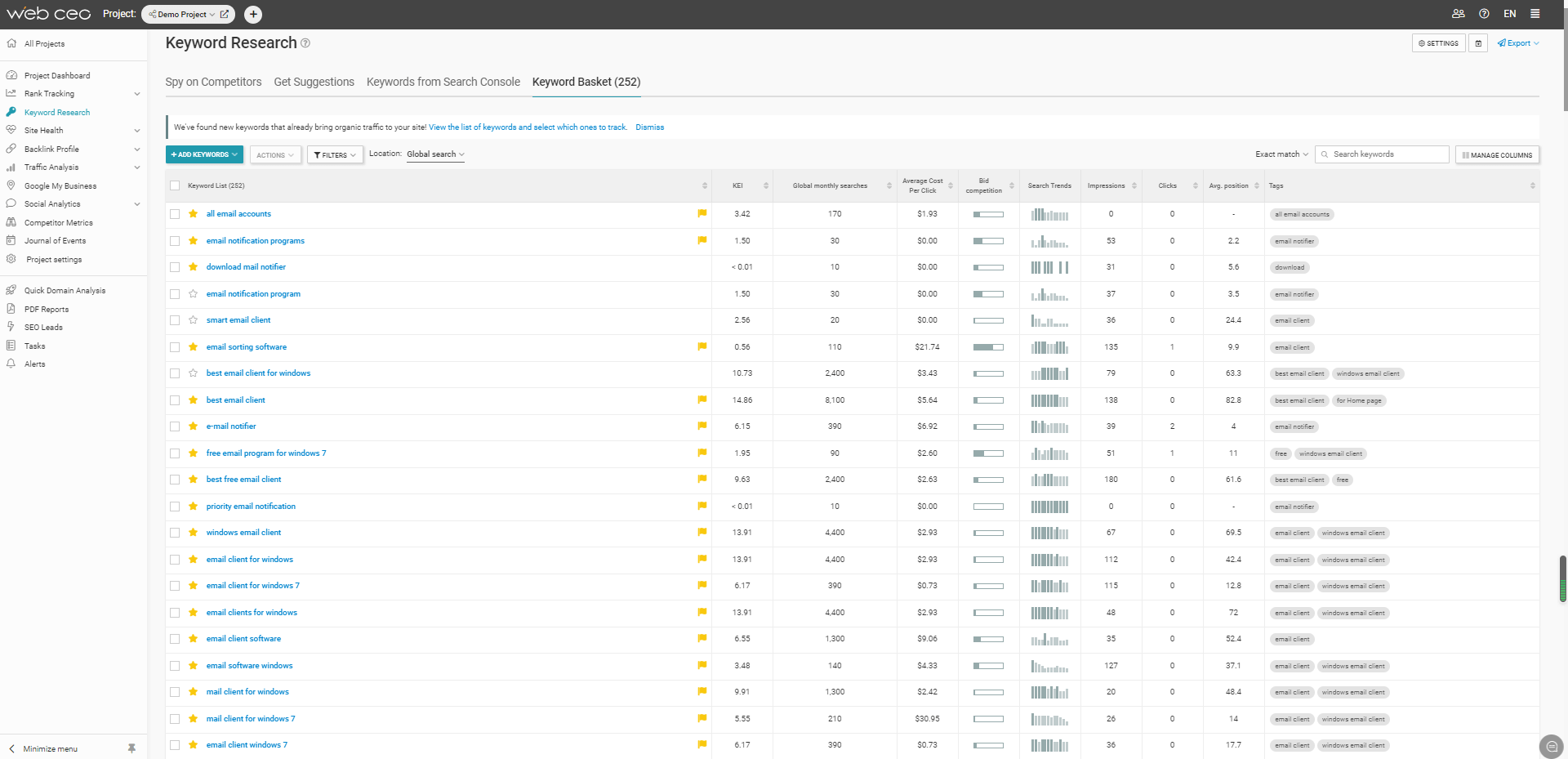This screenshot has height=759, width=1568.
Task: Toggle star for email notification program
Action: click(193, 294)
